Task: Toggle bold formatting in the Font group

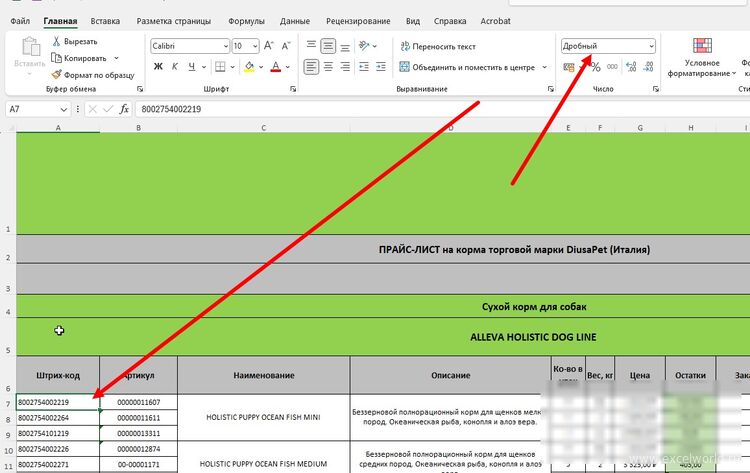Action: point(159,67)
